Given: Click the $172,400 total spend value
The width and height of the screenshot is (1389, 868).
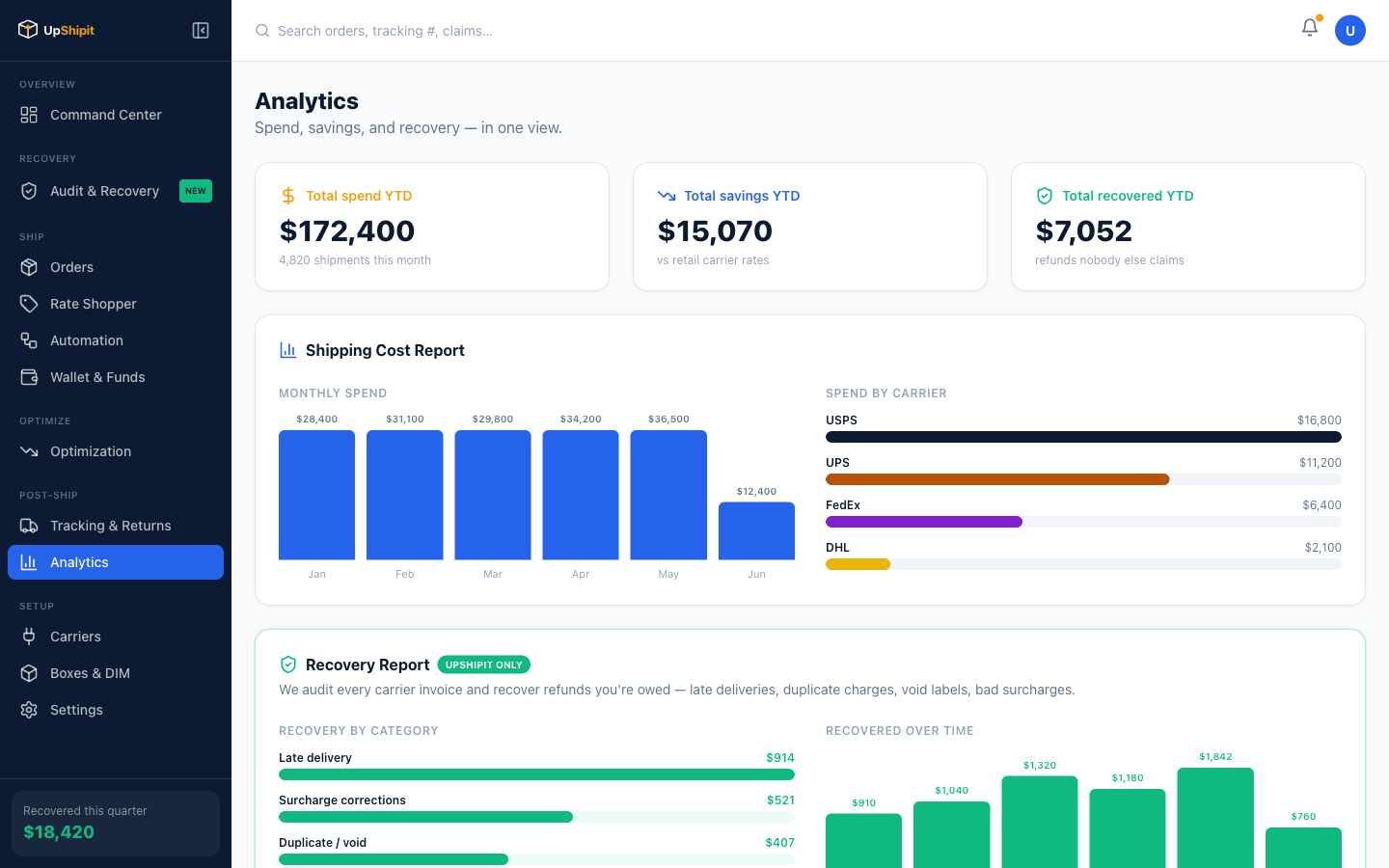Looking at the screenshot, I should 347,231.
